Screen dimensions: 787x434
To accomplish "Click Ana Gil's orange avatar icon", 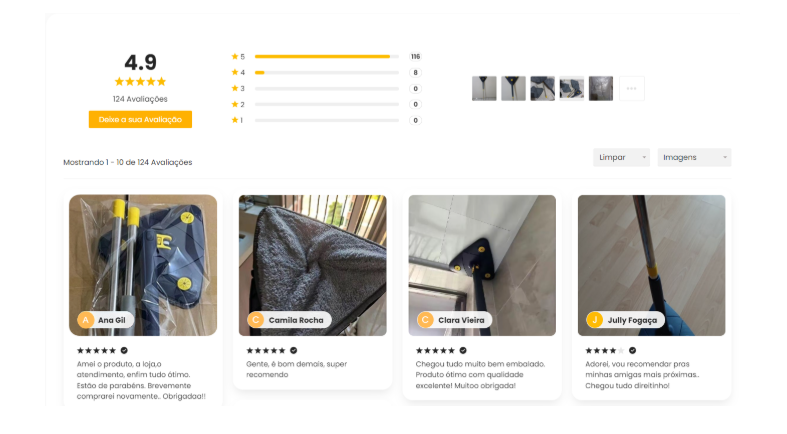I will (x=86, y=320).
